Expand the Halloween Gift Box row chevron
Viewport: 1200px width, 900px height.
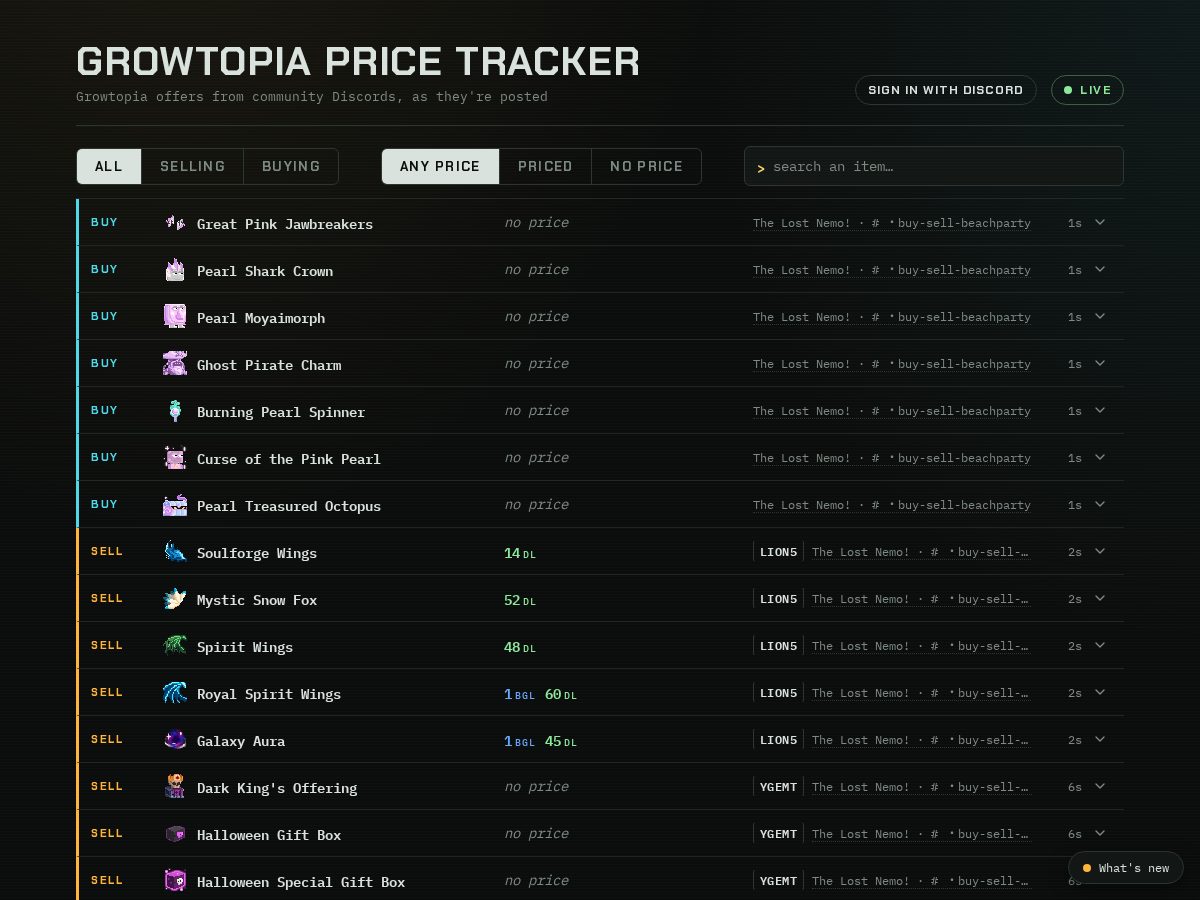[x=1100, y=833]
